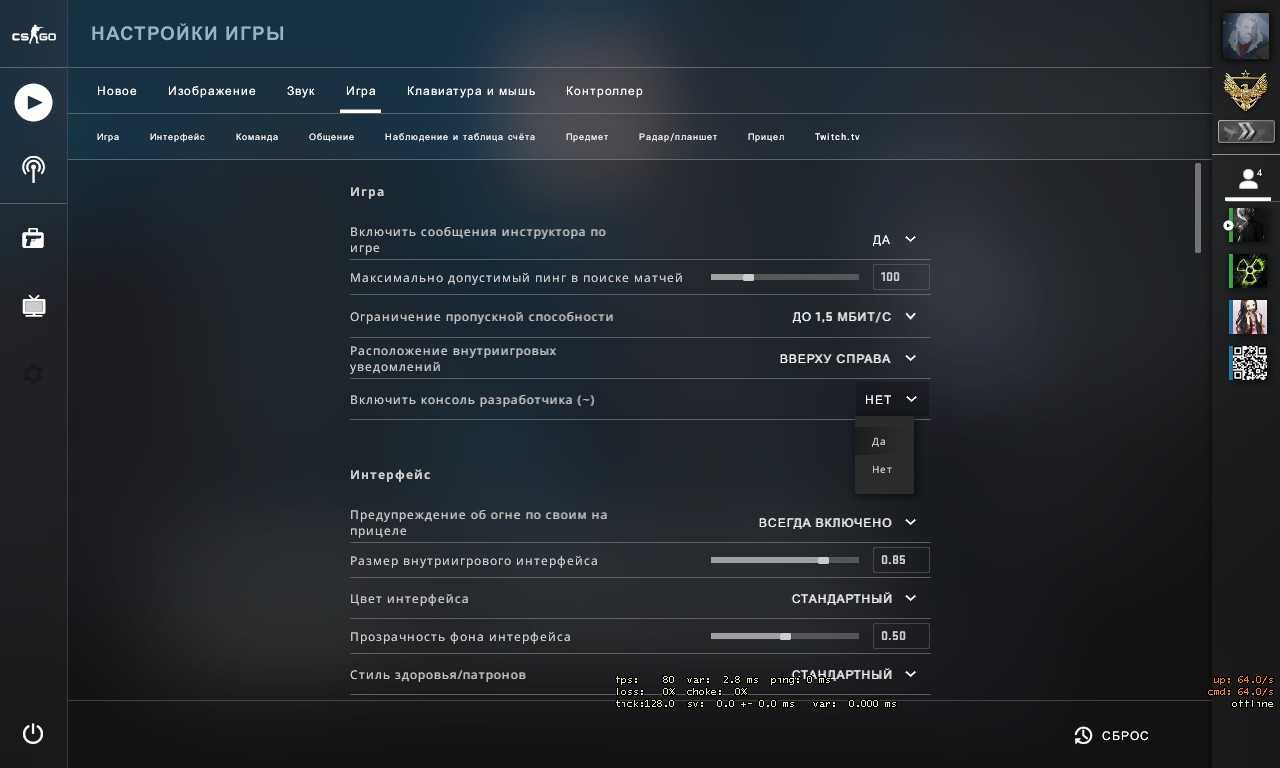
Task: Click the CS:GO logo icon
Action: (x=33, y=35)
